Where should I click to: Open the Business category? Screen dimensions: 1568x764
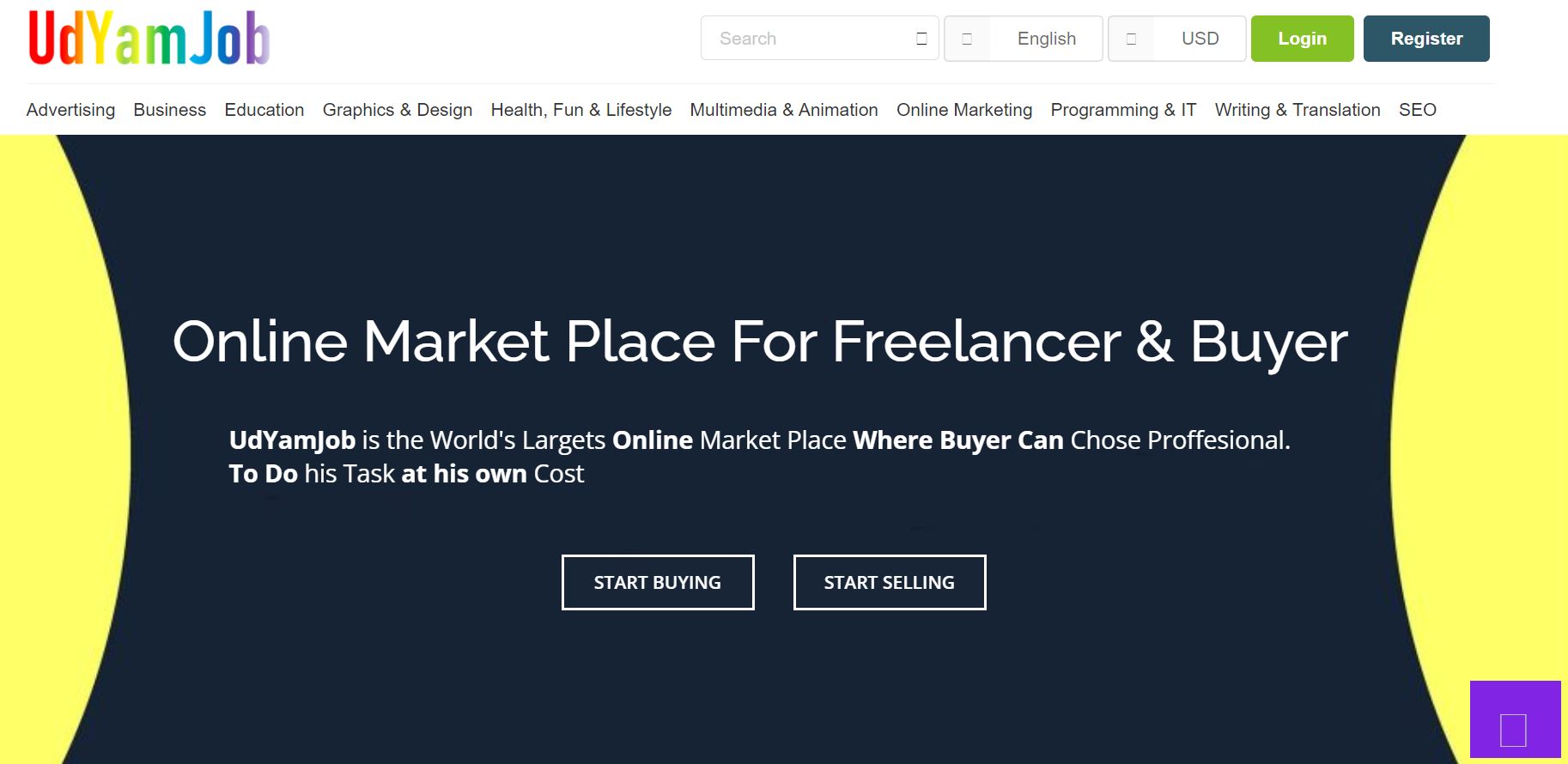[x=169, y=110]
